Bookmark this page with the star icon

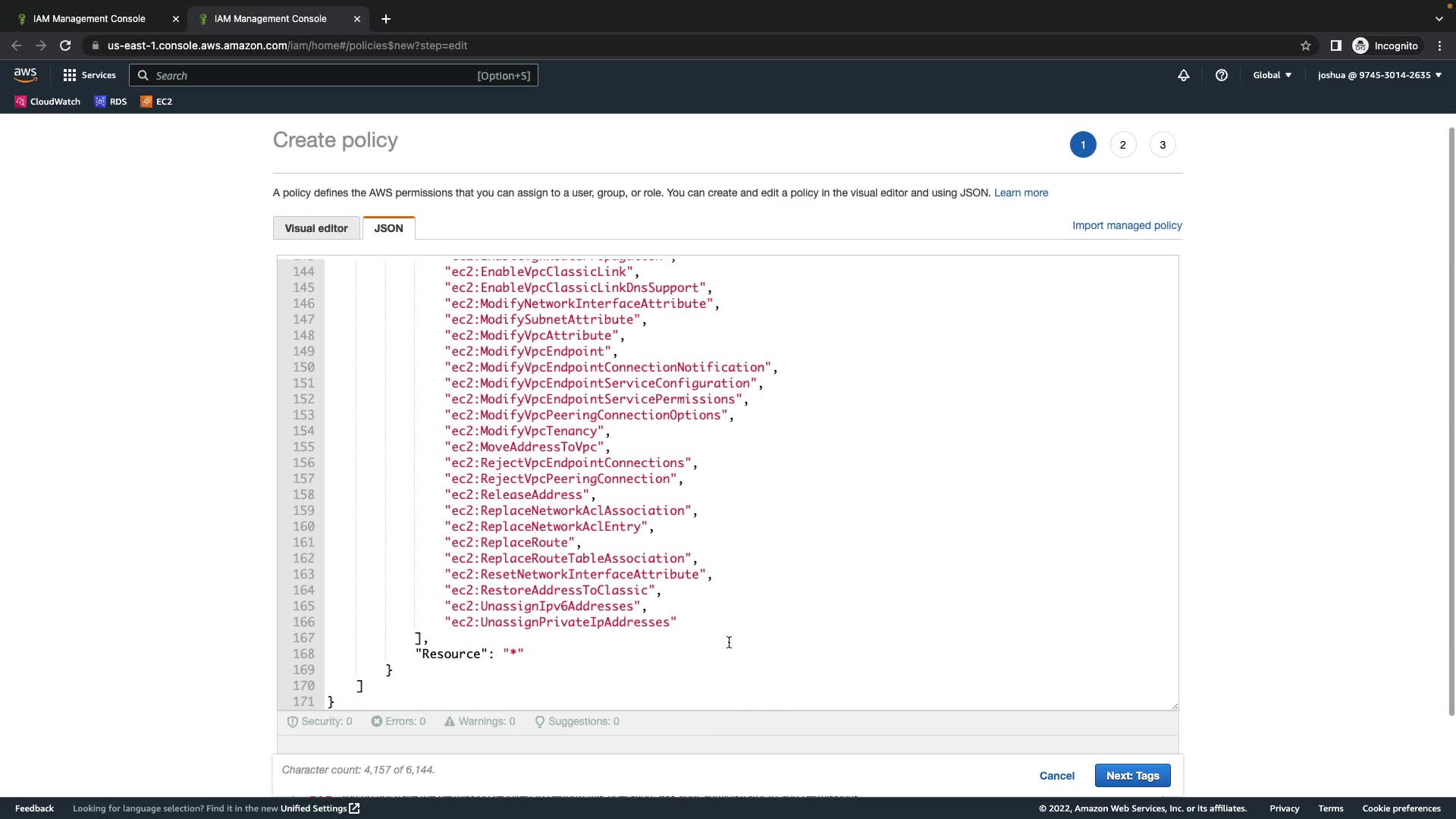(x=1305, y=45)
